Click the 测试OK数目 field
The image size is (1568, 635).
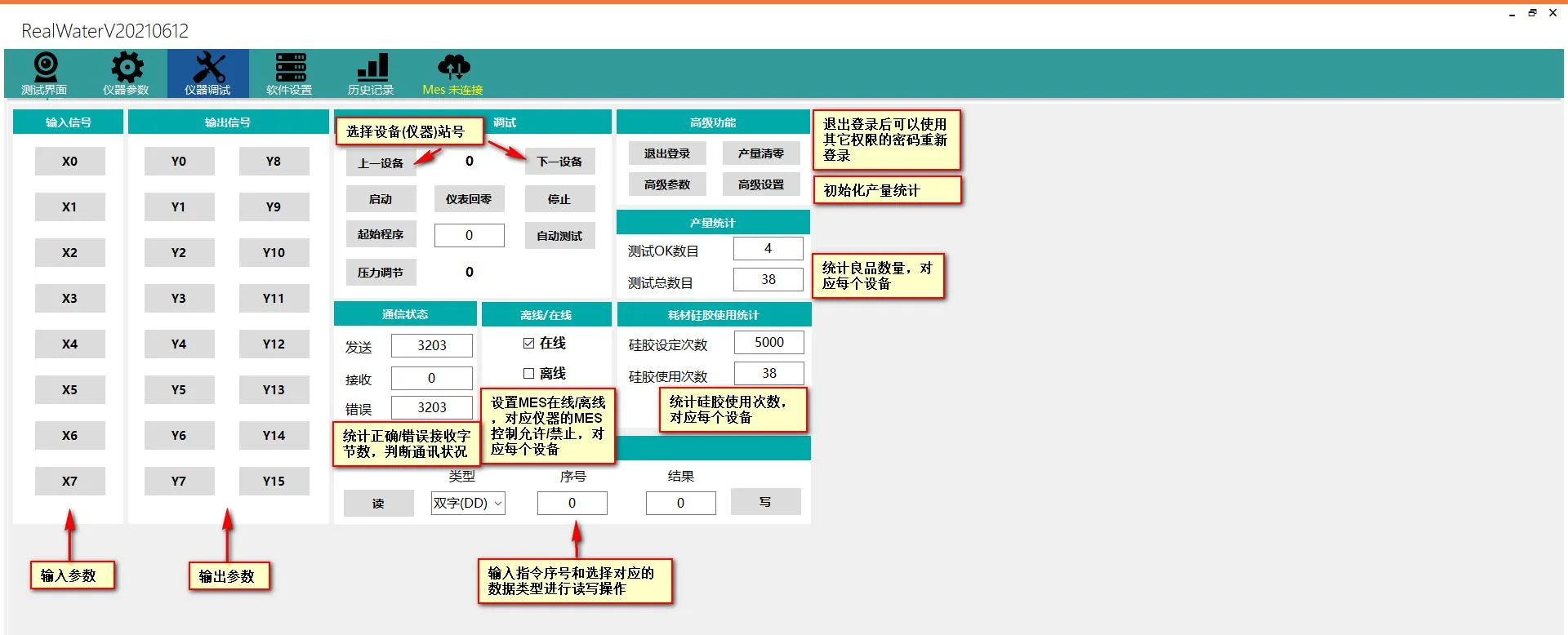[x=768, y=248]
